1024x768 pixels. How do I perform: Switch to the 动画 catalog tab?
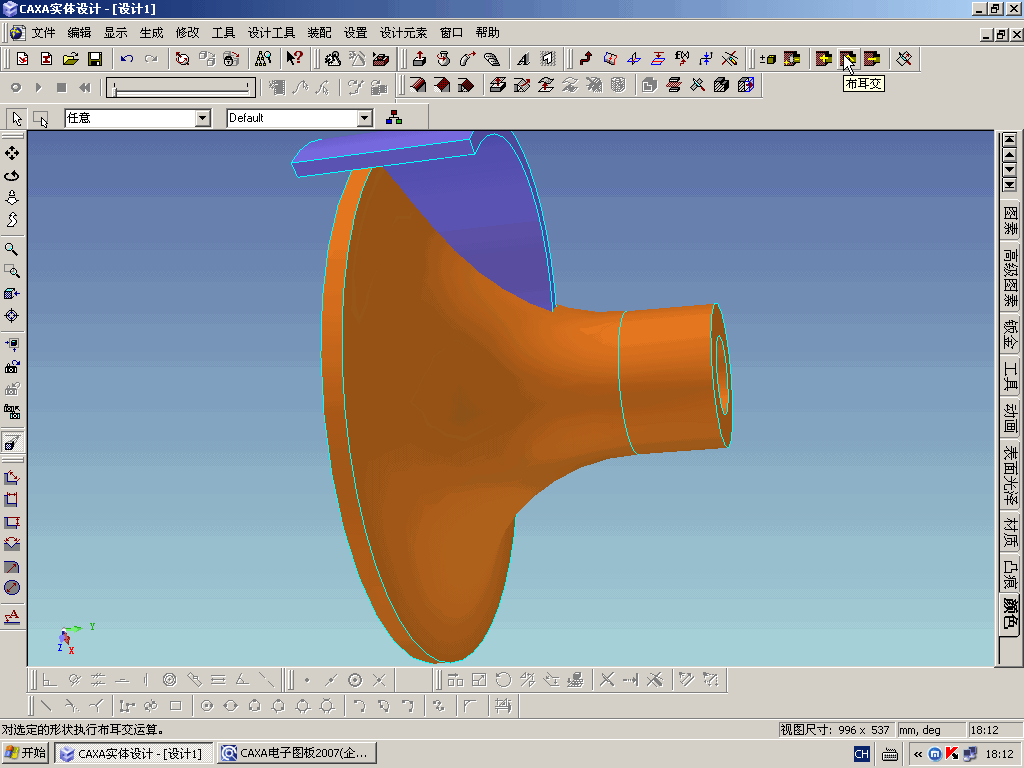point(1010,418)
